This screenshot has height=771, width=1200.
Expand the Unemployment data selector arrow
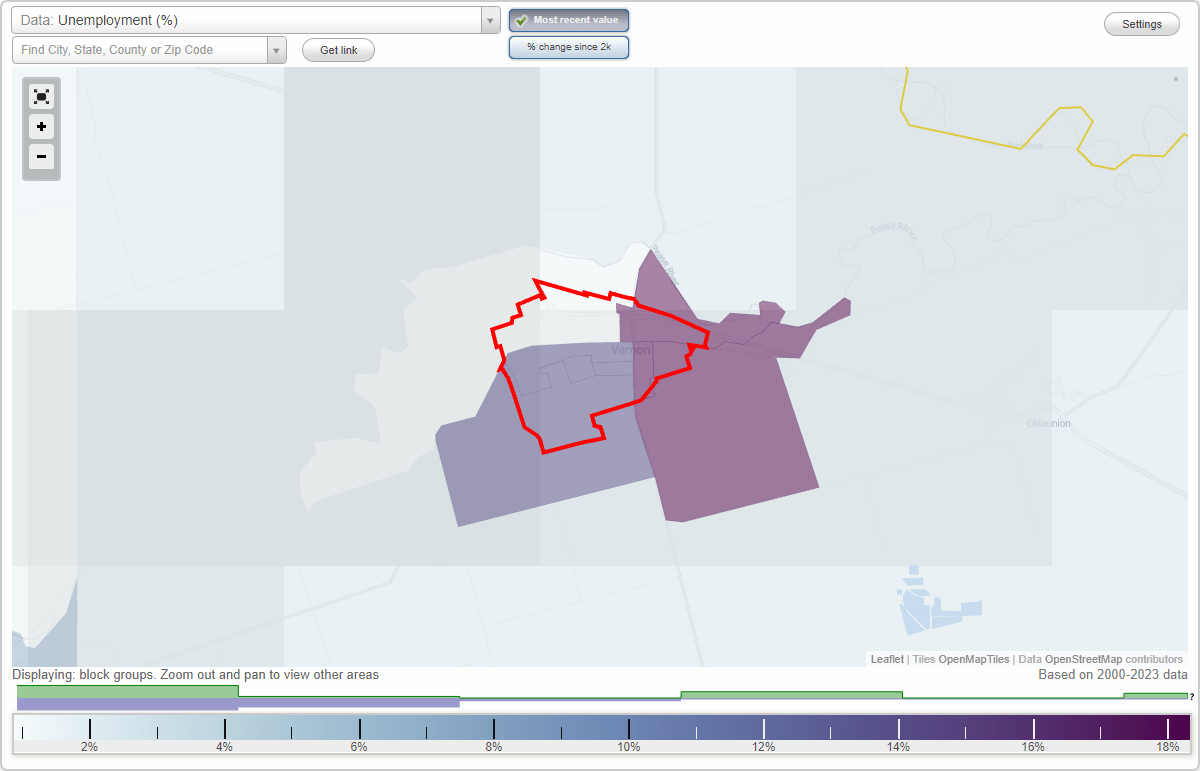[x=489, y=19]
